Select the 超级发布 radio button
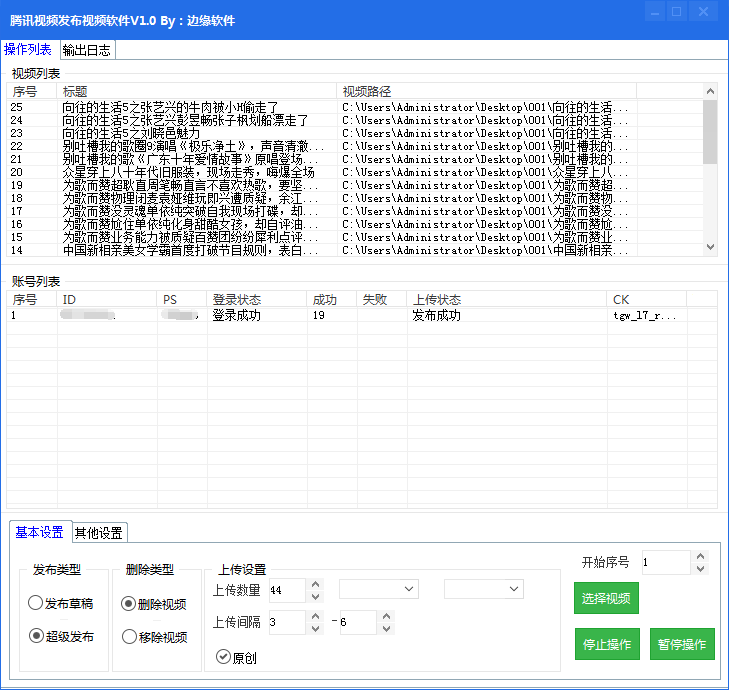The image size is (729, 690). click(x=61, y=636)
